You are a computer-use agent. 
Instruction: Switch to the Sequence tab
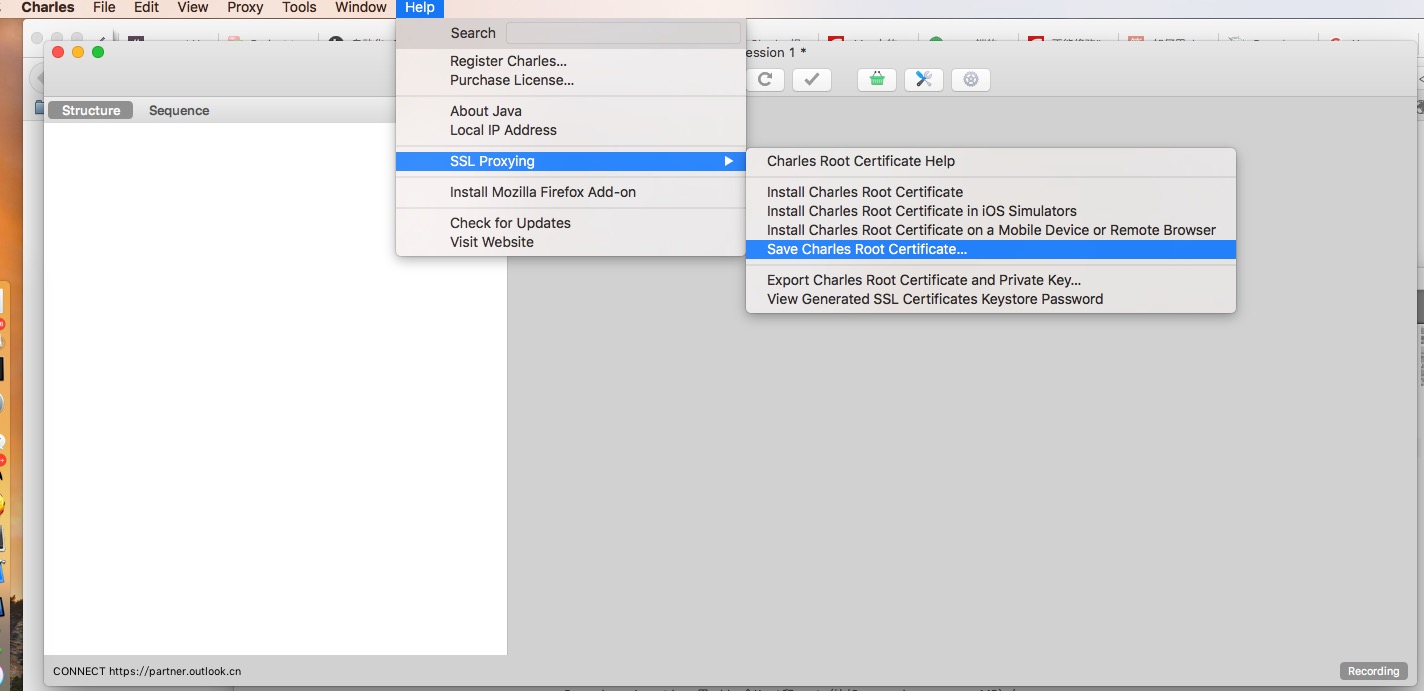[x=179, y=110]
